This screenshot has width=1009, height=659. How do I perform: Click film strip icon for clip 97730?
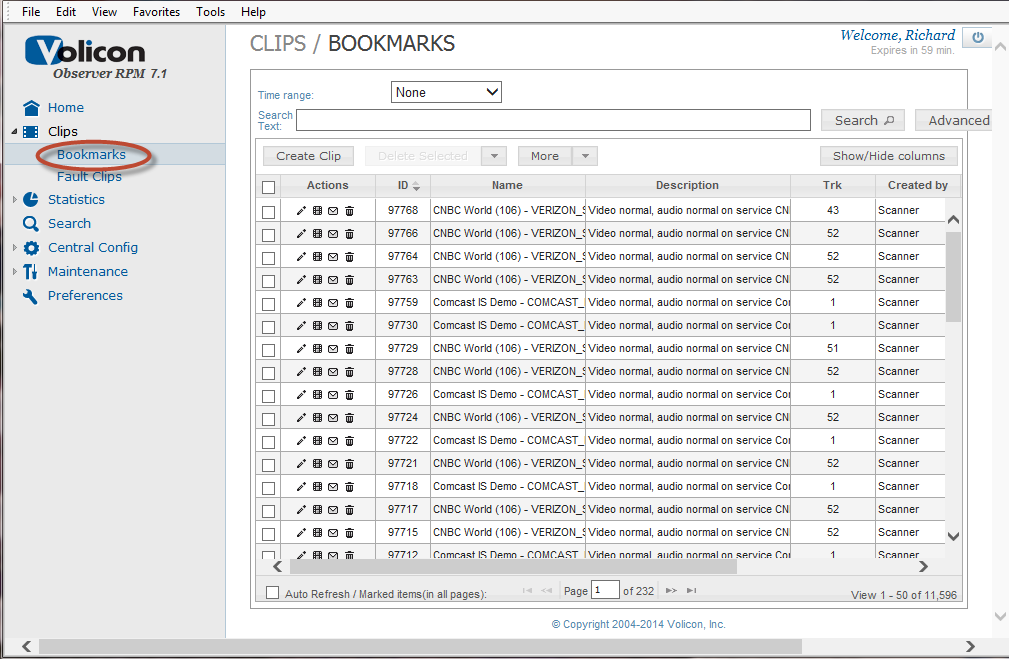(317, 326)
